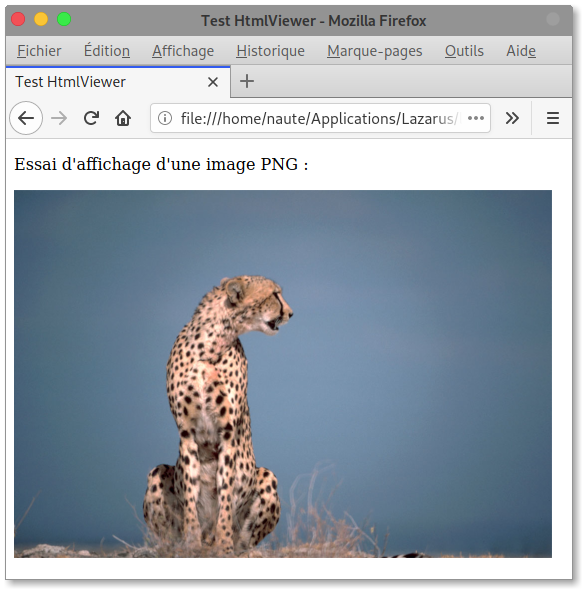
Task: Open the Édition menu
Action: coord(107,51)
